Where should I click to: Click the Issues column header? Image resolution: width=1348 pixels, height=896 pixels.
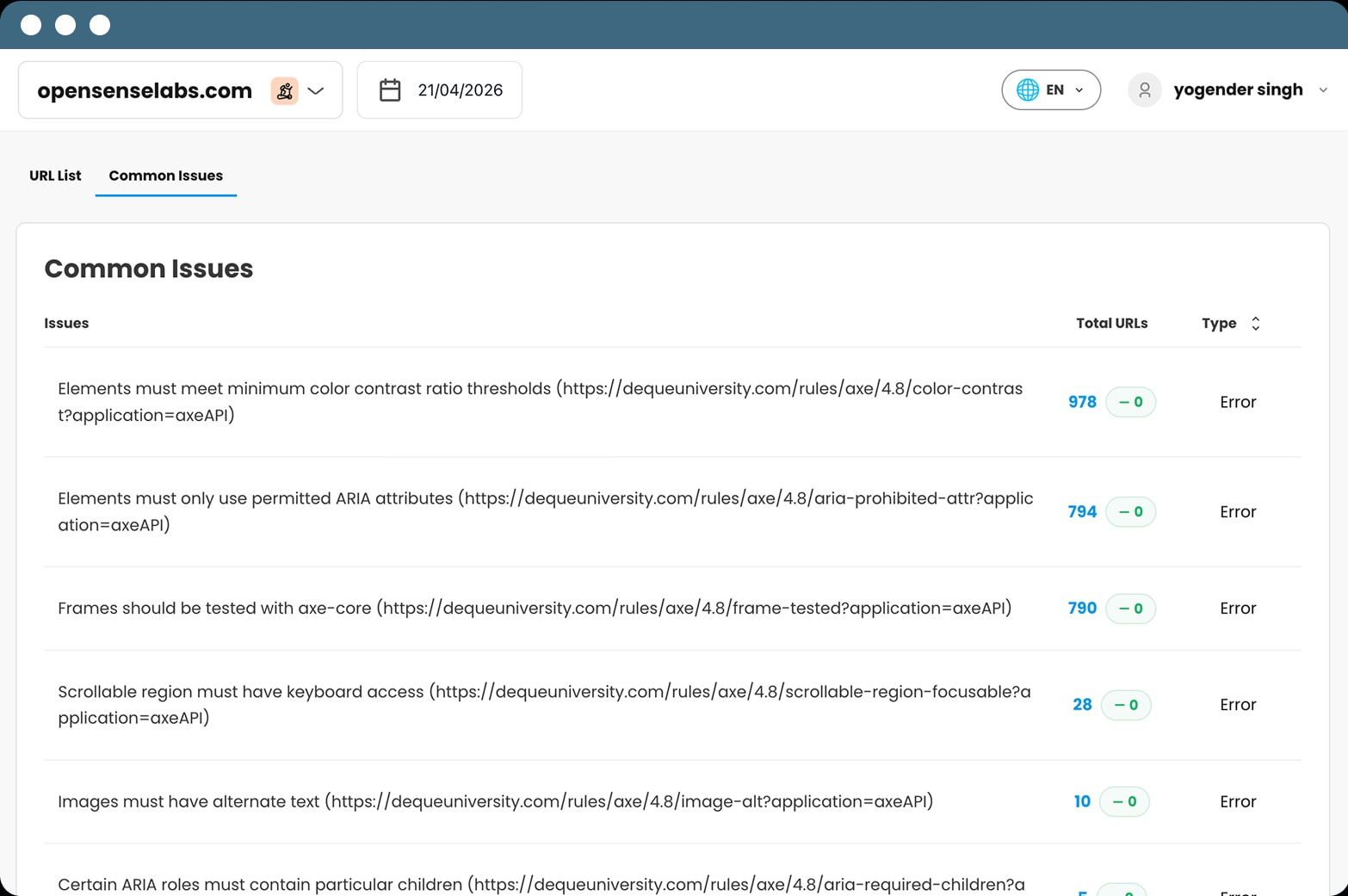click(x=66, y=324)
